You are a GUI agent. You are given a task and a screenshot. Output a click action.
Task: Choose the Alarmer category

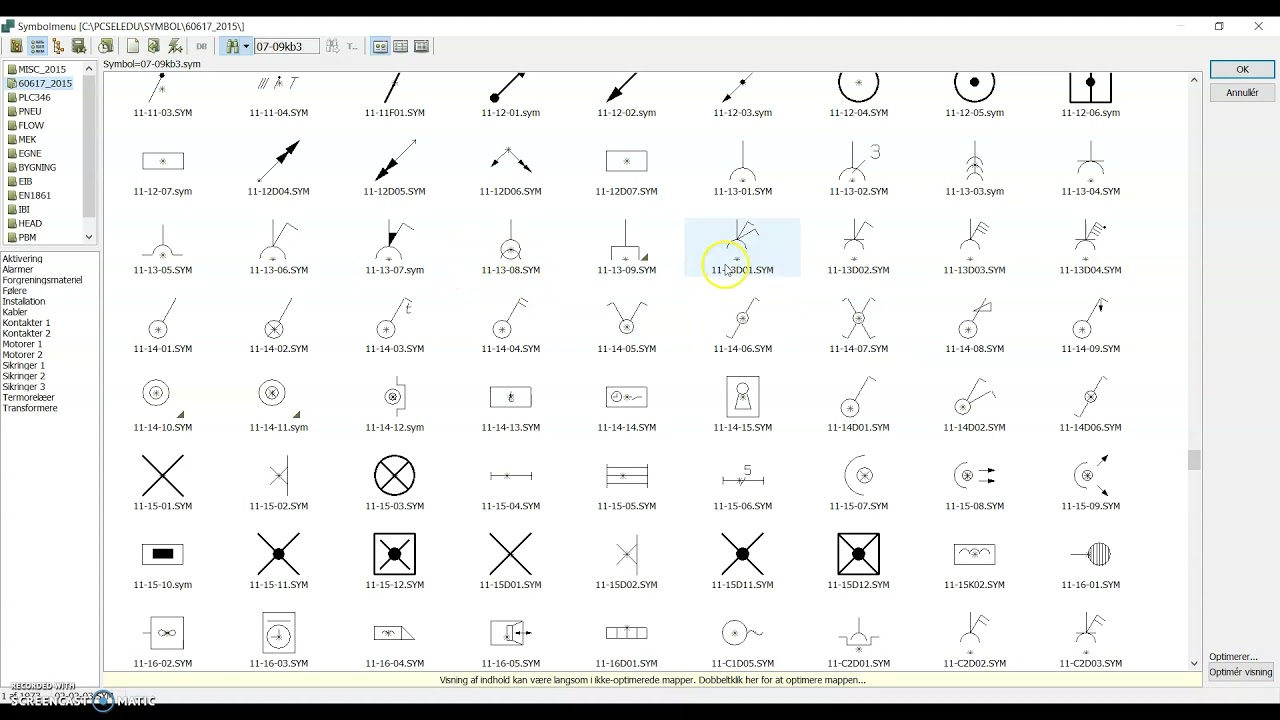pyautogui.click(x=18, y=269)
